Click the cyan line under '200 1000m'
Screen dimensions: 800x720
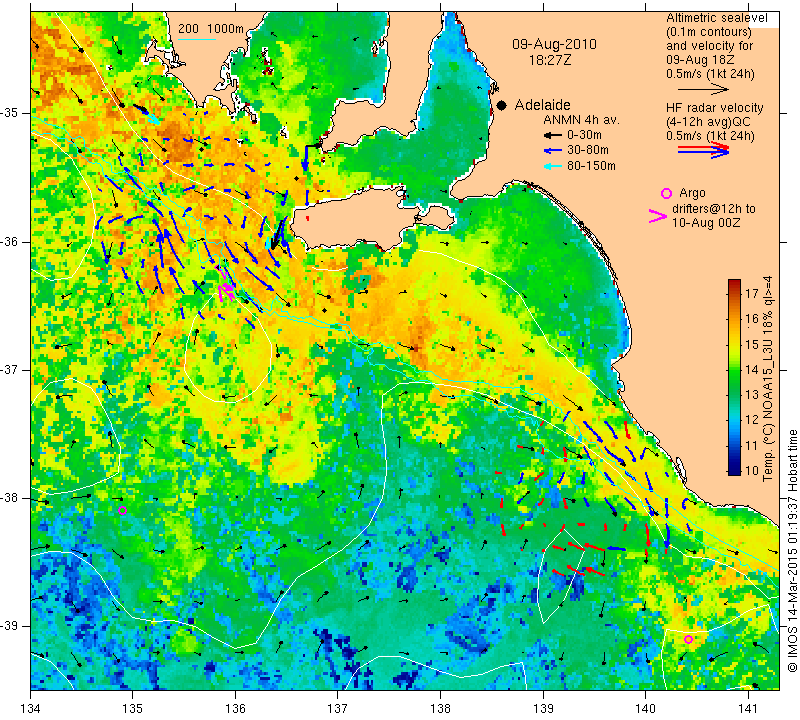tap(197, 39)
